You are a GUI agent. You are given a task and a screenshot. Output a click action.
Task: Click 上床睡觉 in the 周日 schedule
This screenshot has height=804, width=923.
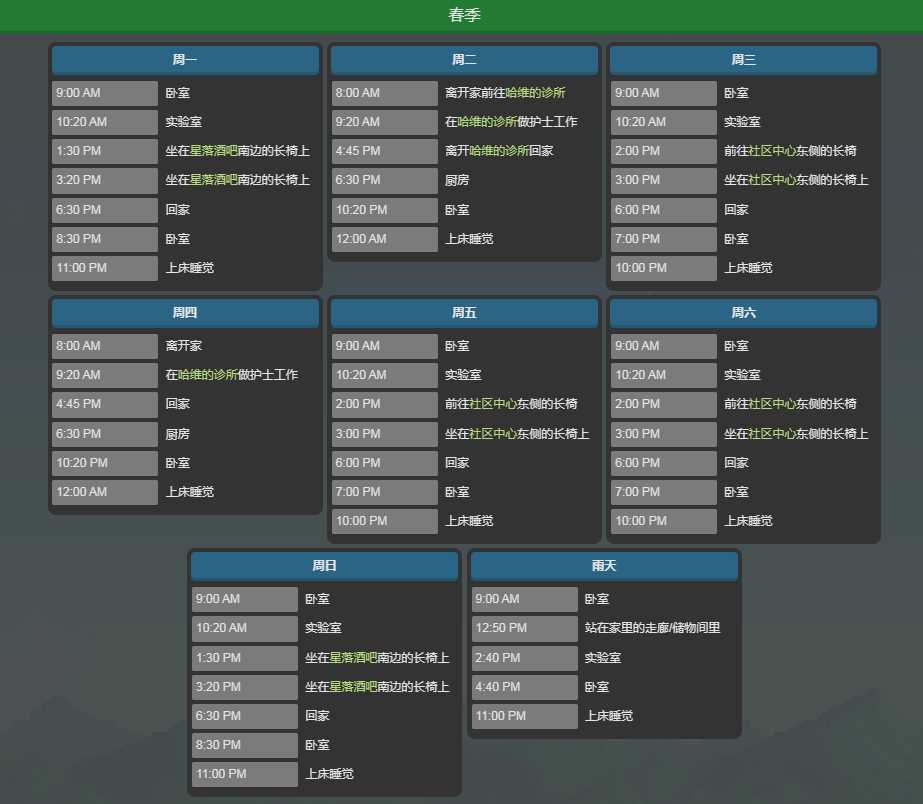tap(329, 775)
